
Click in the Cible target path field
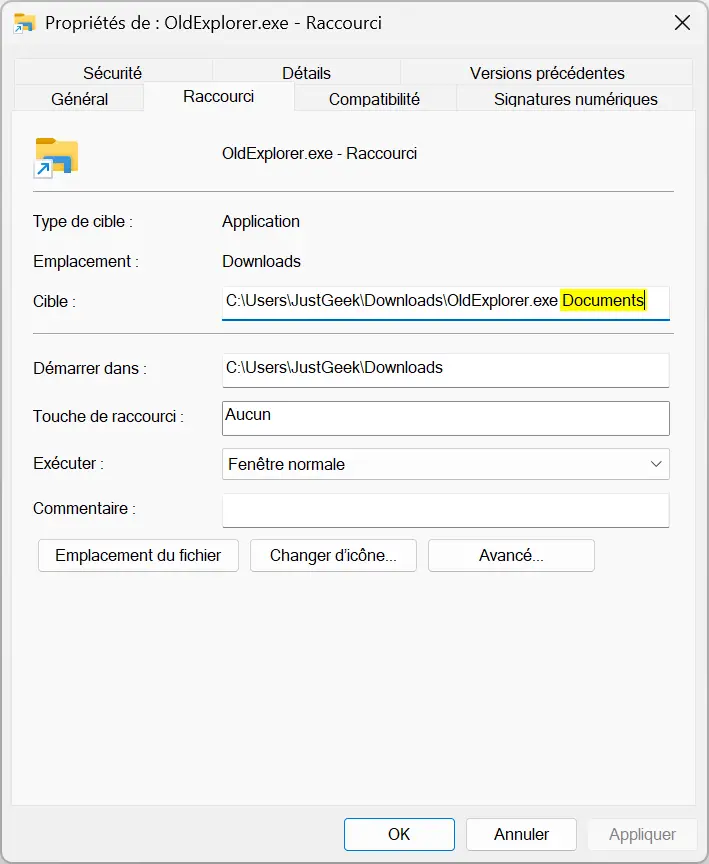[x=446, y=303]
